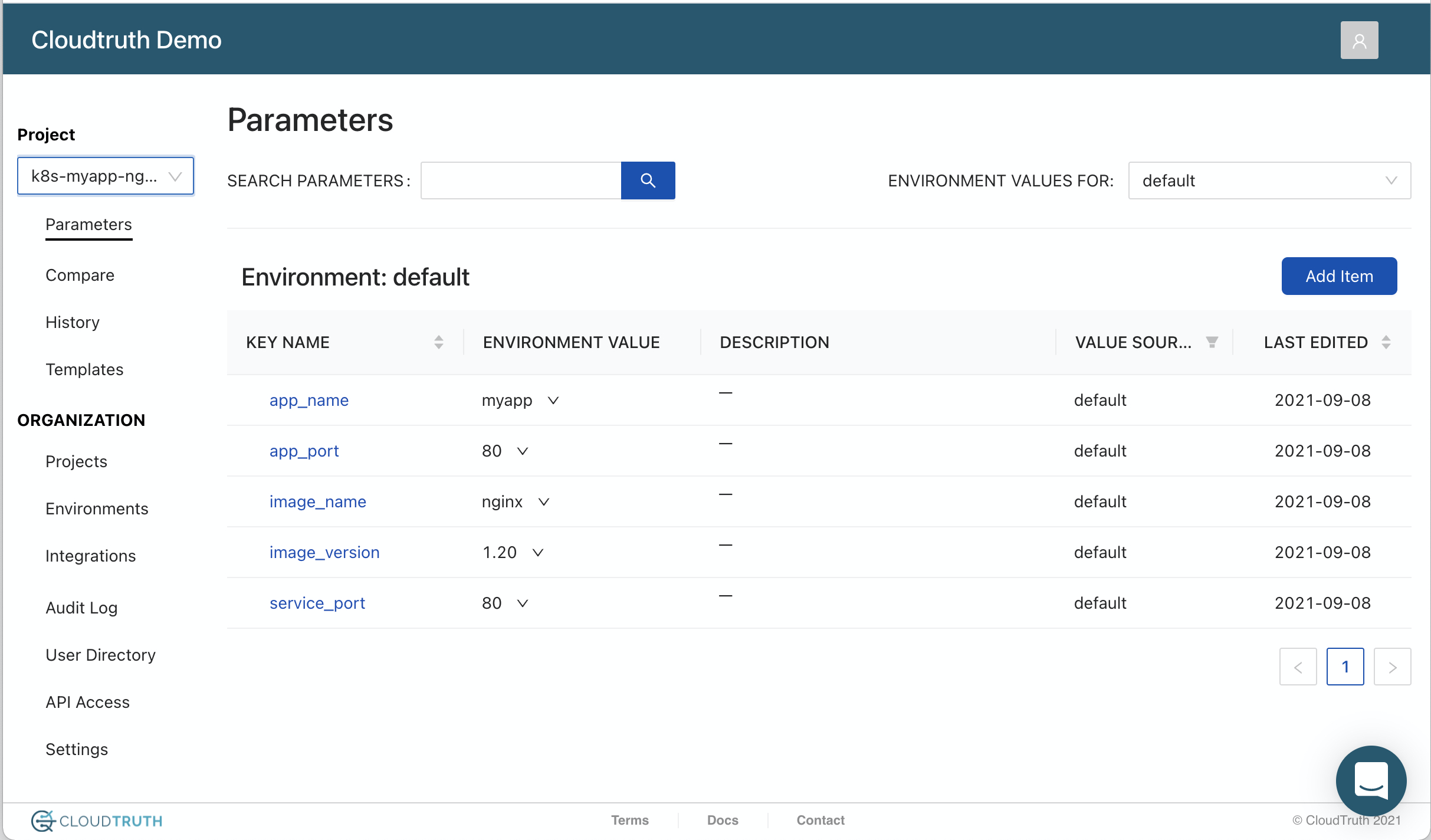Click the app_name Last Edited date 2021-09-08
This screenshot has height=840, width=1431.
[x=1322, y=401]
